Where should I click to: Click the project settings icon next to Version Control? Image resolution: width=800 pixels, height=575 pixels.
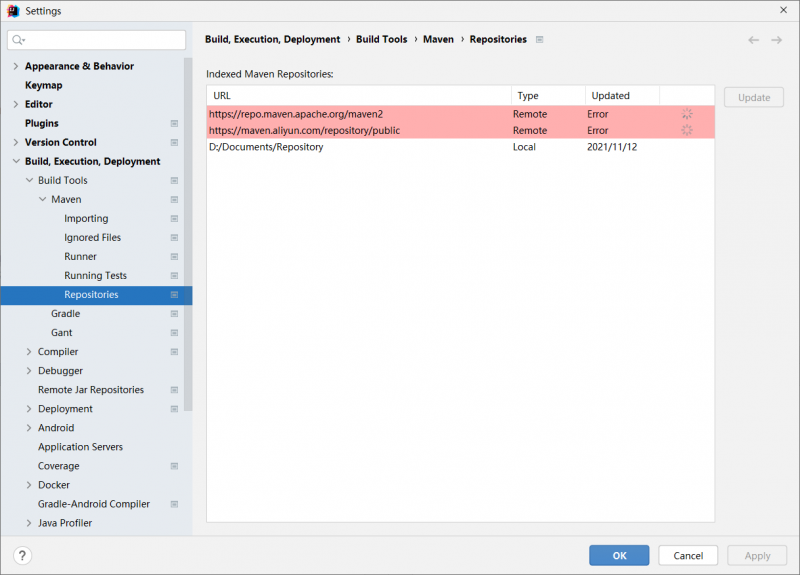pos(174,143)
